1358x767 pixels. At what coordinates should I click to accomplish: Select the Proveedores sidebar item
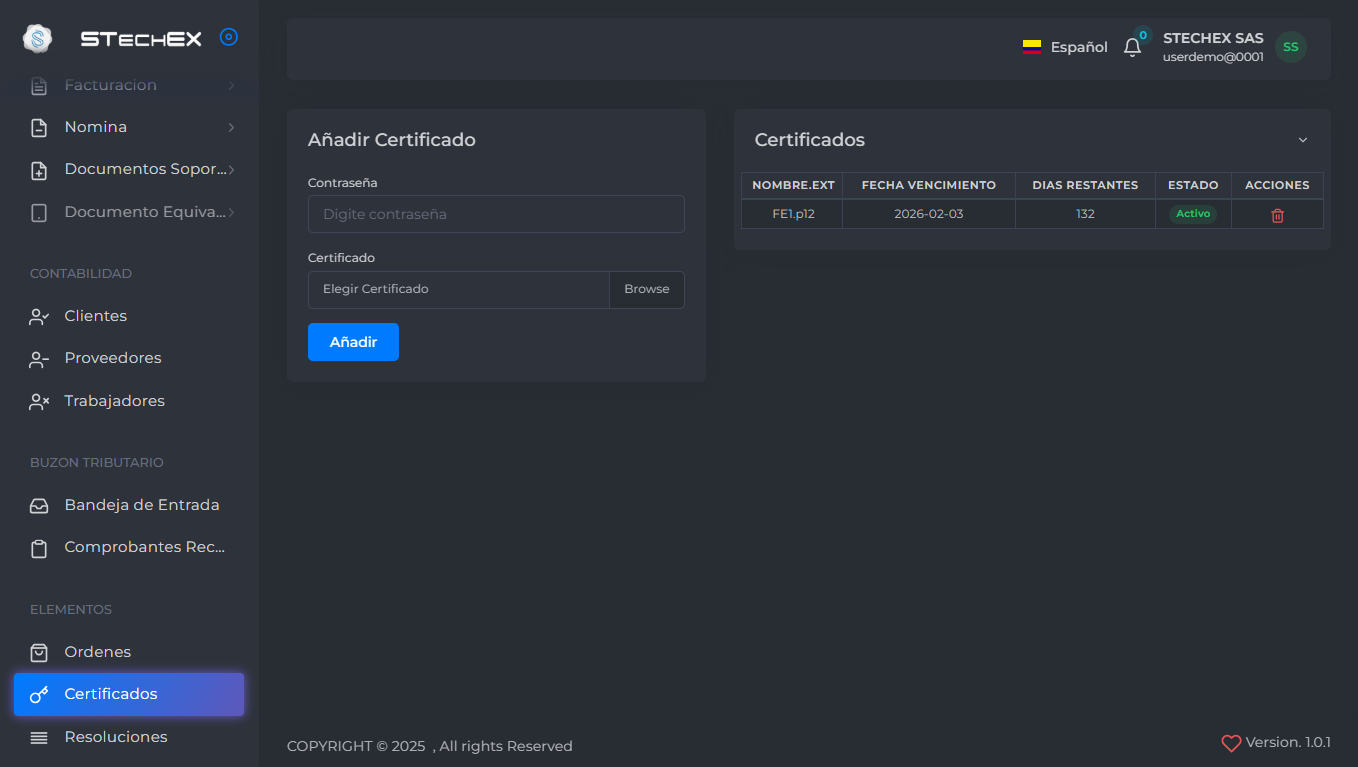pos(112,358)
